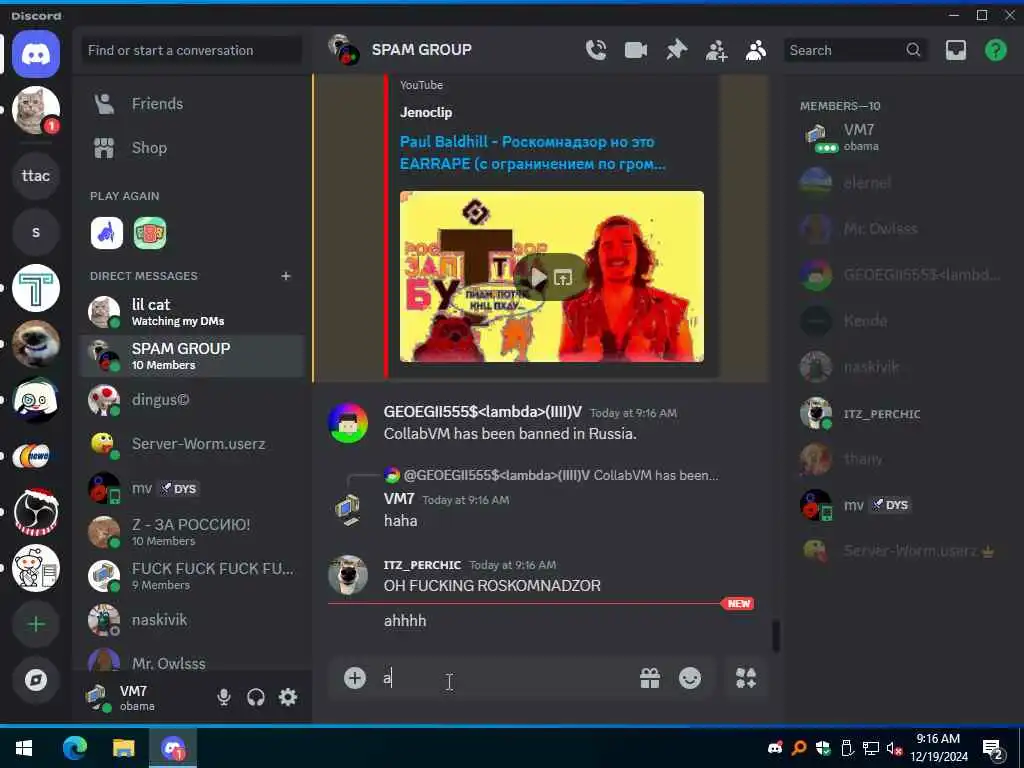Click the upload attachment plus button

coord(355,679)
